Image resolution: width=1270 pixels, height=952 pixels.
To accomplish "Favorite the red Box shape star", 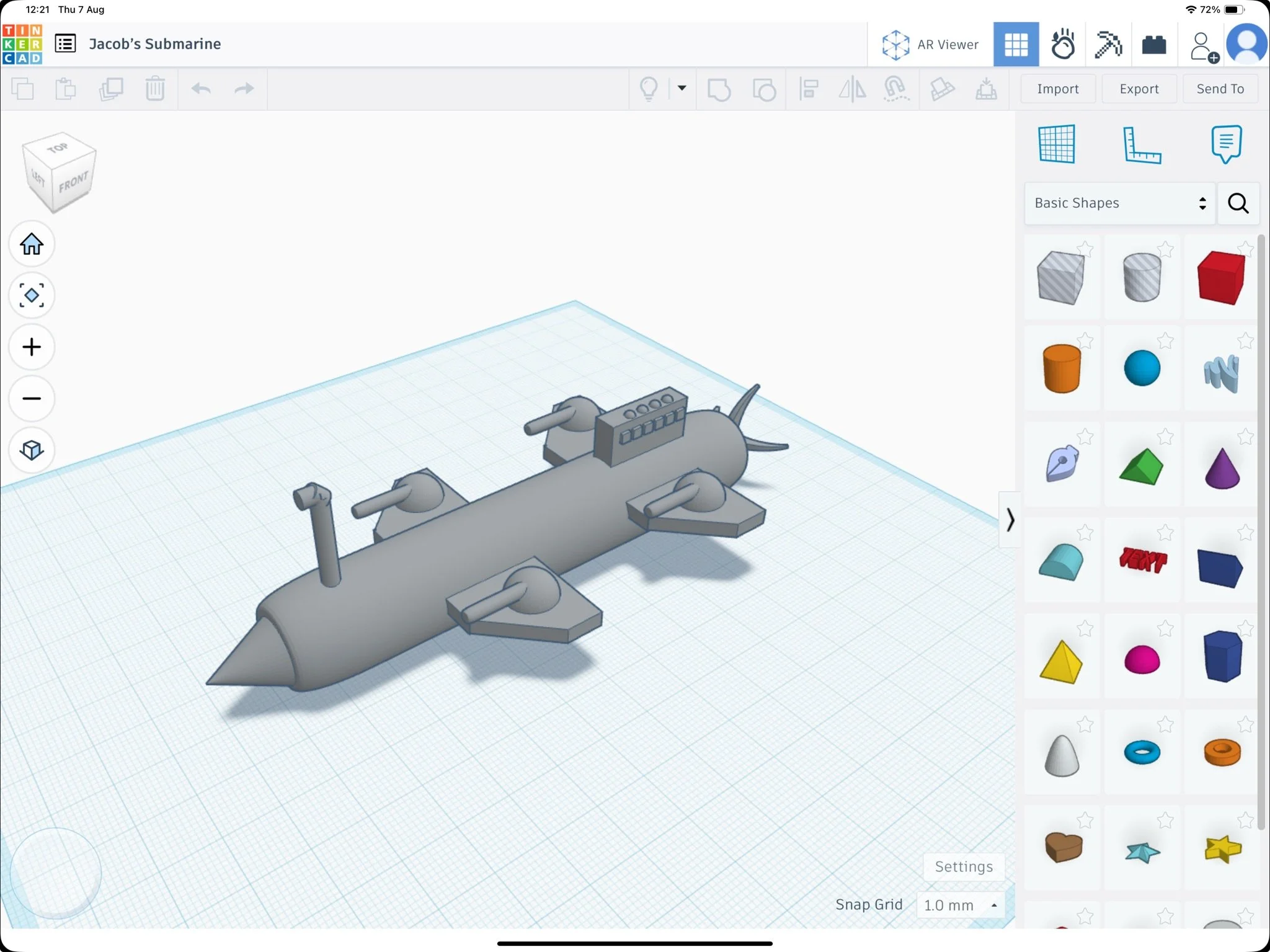I will tap(1245, 249).
